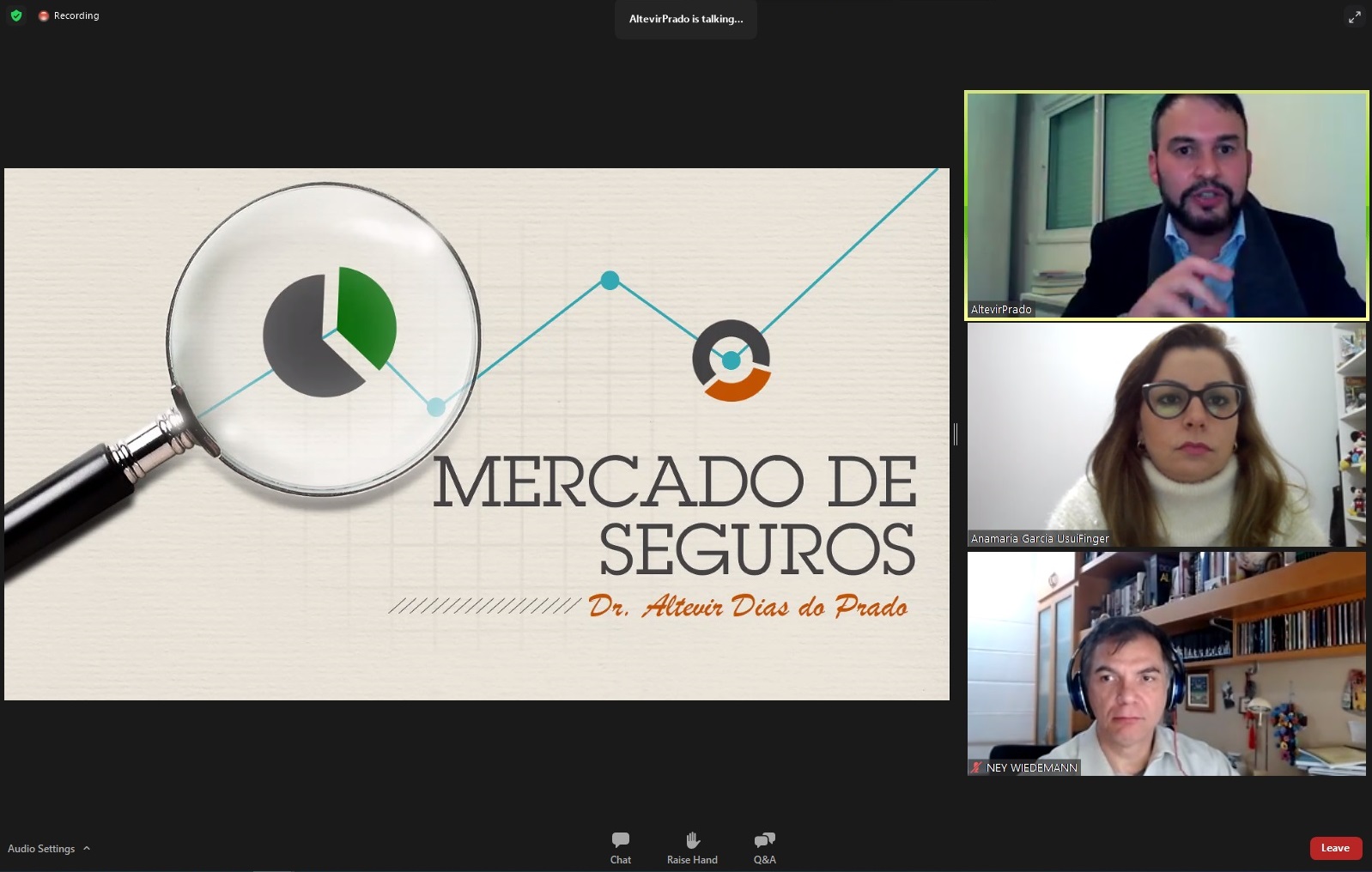1372x872 pixels.
Task: Select AltevirPrado's video tile
Action: pyautogui.click(x=1166, y=205)
